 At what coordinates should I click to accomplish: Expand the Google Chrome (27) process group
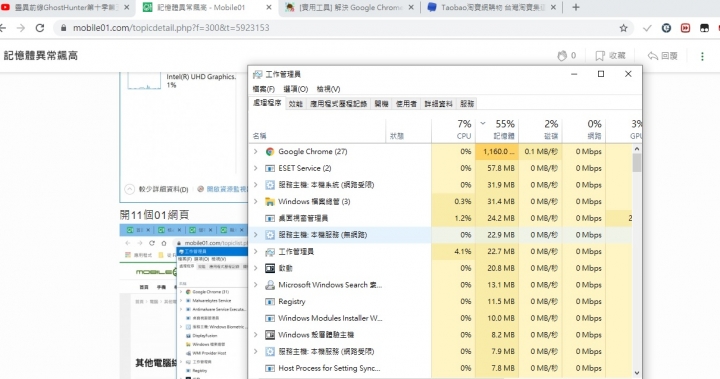click(x=256, y=152)
